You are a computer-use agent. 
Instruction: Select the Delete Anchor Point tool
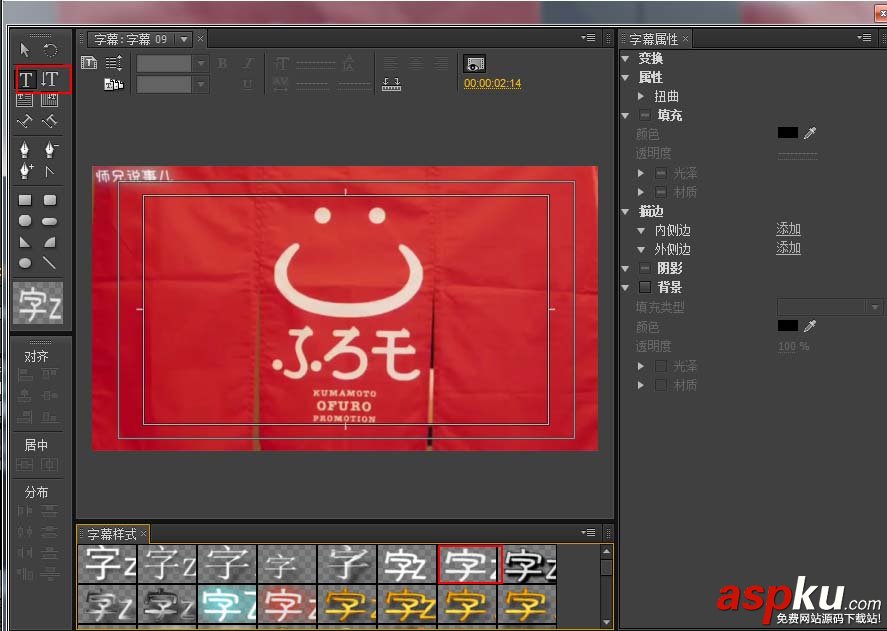point(50,149)
